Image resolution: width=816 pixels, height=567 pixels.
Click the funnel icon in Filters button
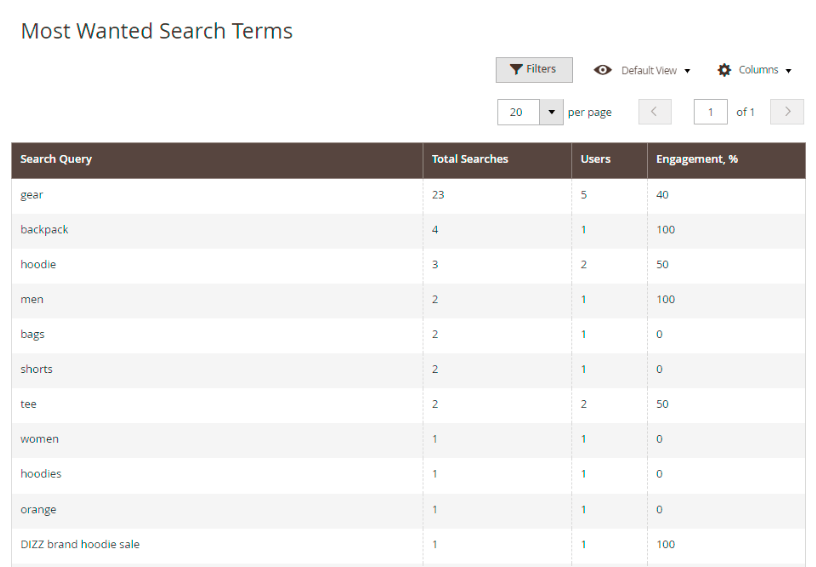pyautogui.click(x=516, y=70)
